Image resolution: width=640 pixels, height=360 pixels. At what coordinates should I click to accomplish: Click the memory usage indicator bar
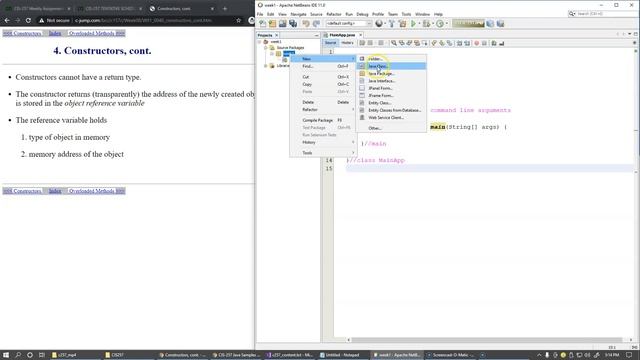click(x=468, y=24)
